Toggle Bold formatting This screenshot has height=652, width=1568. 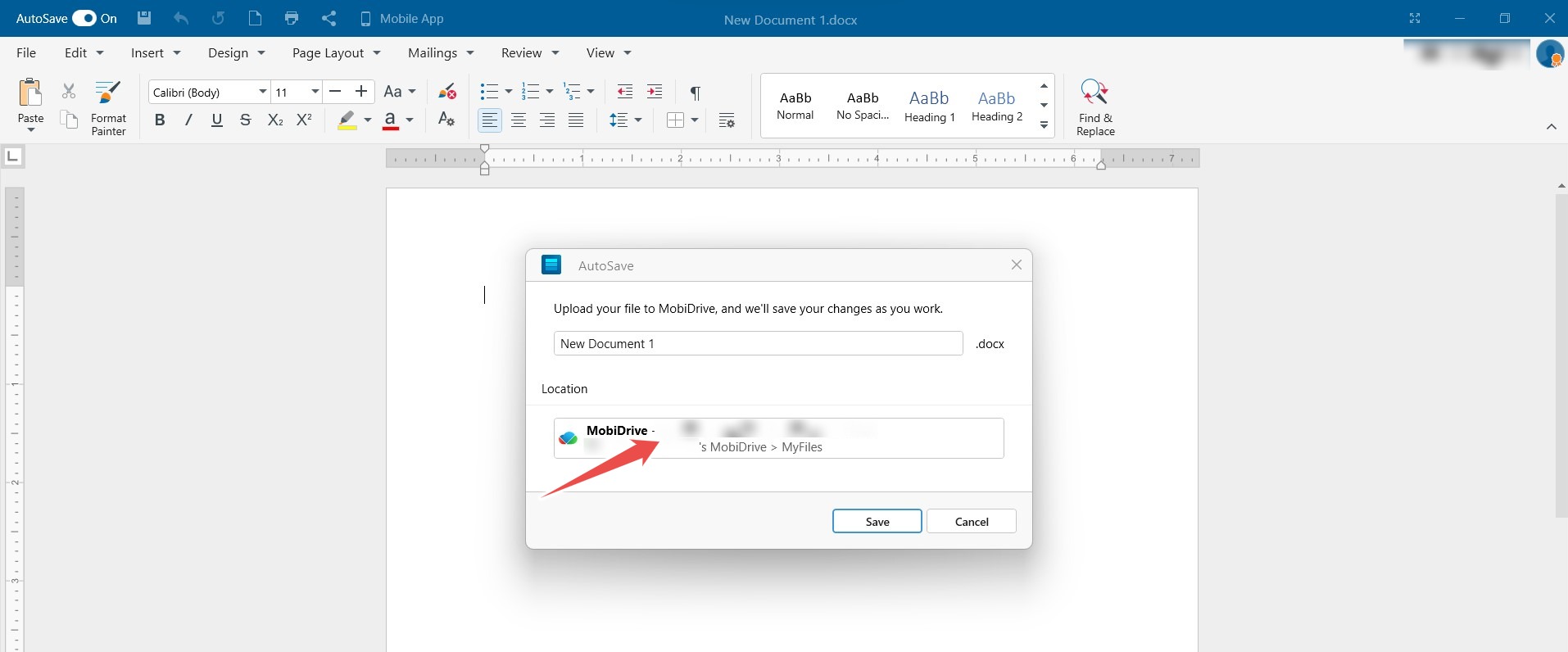(x=160, y=120)
